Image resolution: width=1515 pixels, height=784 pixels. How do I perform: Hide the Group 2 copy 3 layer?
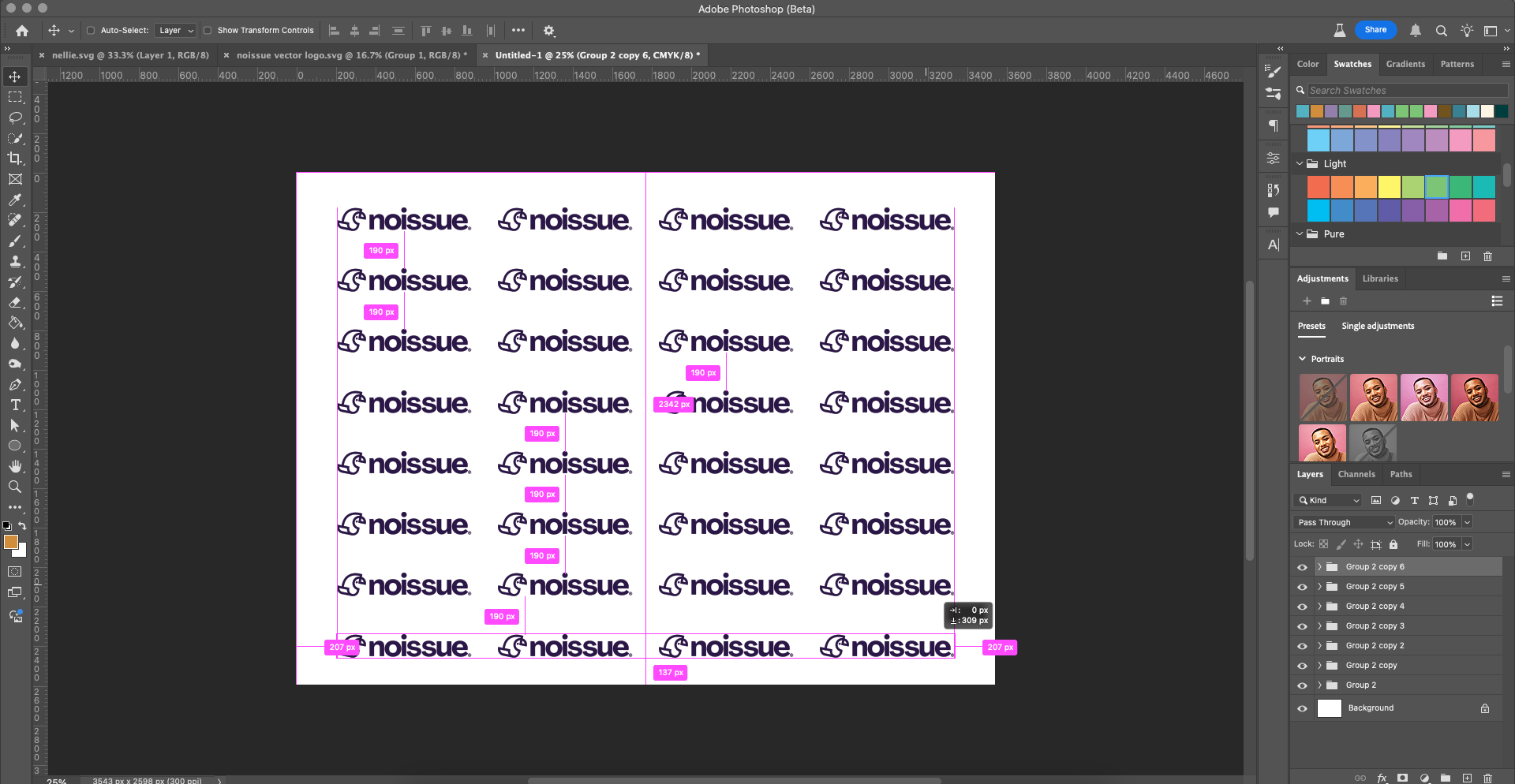(1303, 626)
